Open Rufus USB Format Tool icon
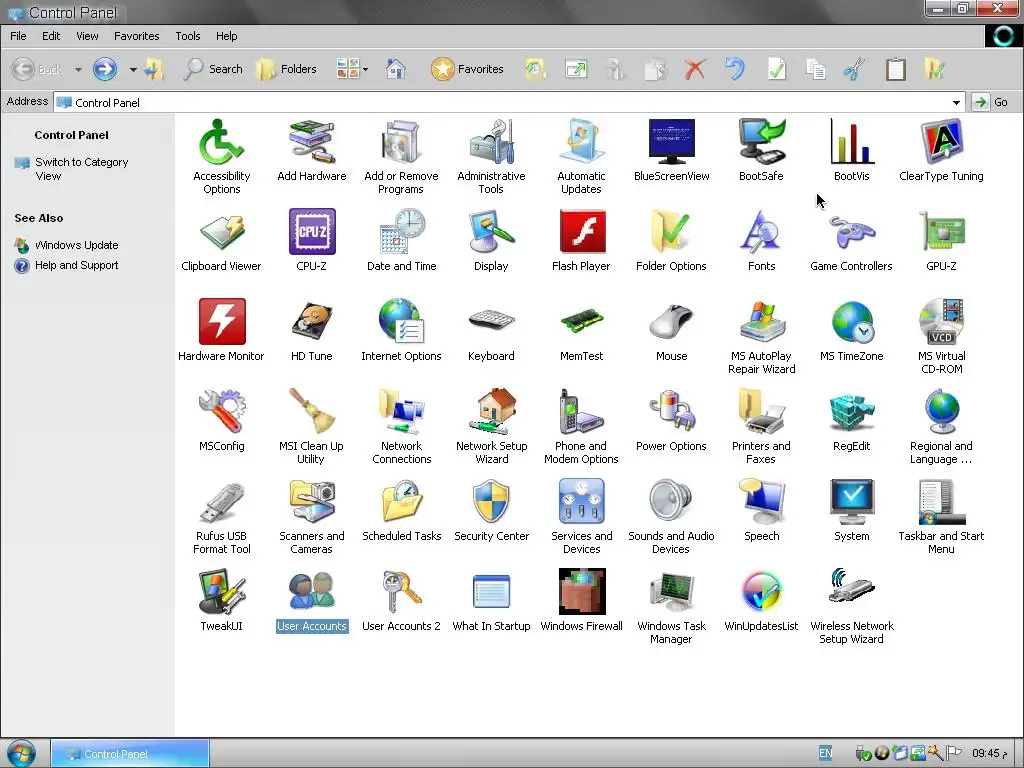1024x768 pixels. [221, 502]
